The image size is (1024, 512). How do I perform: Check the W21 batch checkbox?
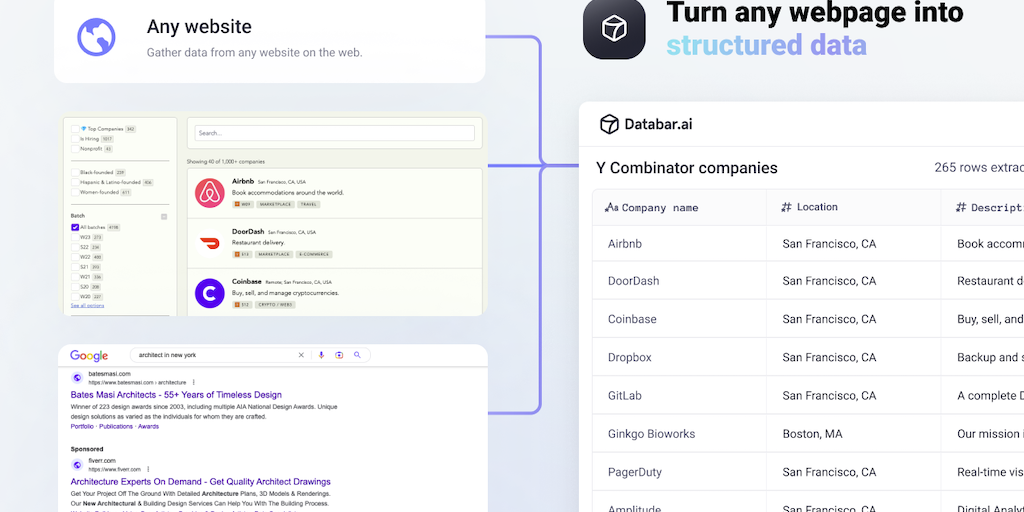[75, 277]
